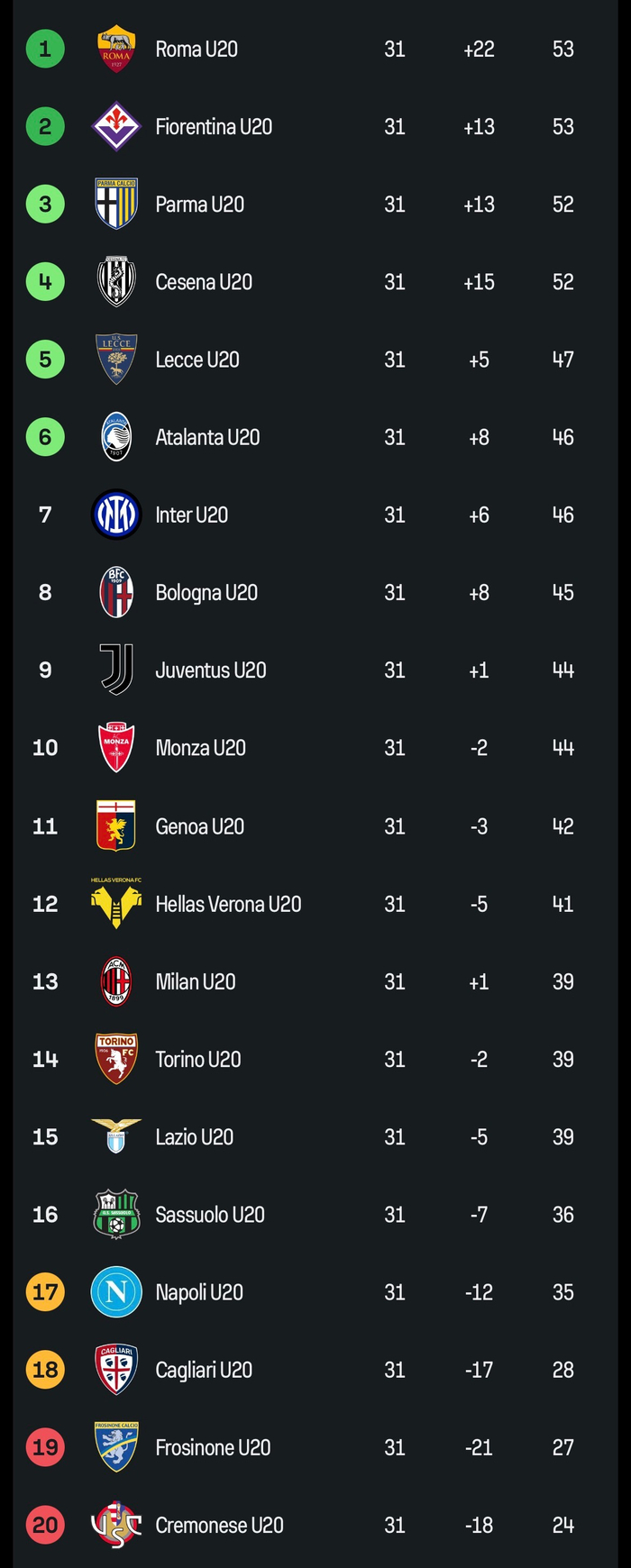Click the Parma U20 club crest
The height and width of the screenshot is (1568, 631).
click(x=116, y=205)
